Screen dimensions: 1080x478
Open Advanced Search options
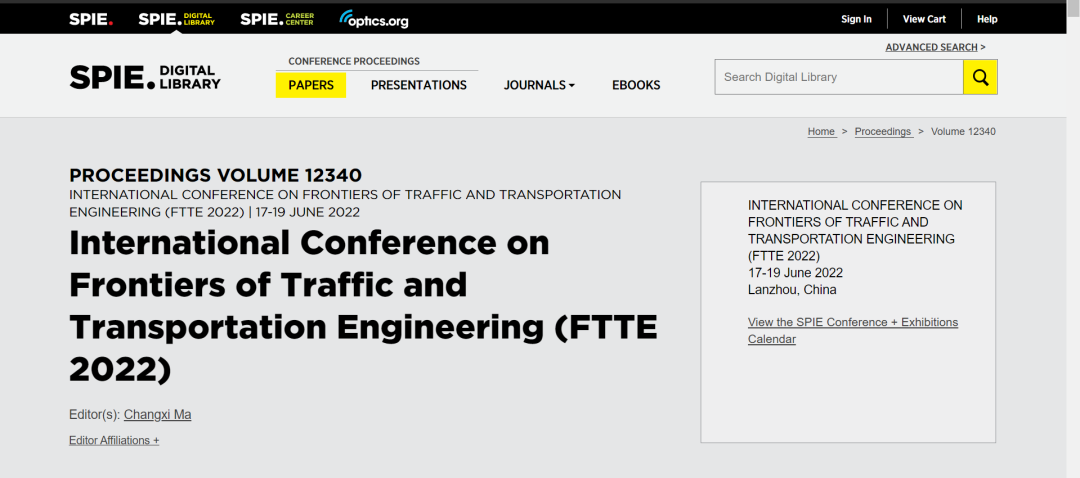point(934,47)
